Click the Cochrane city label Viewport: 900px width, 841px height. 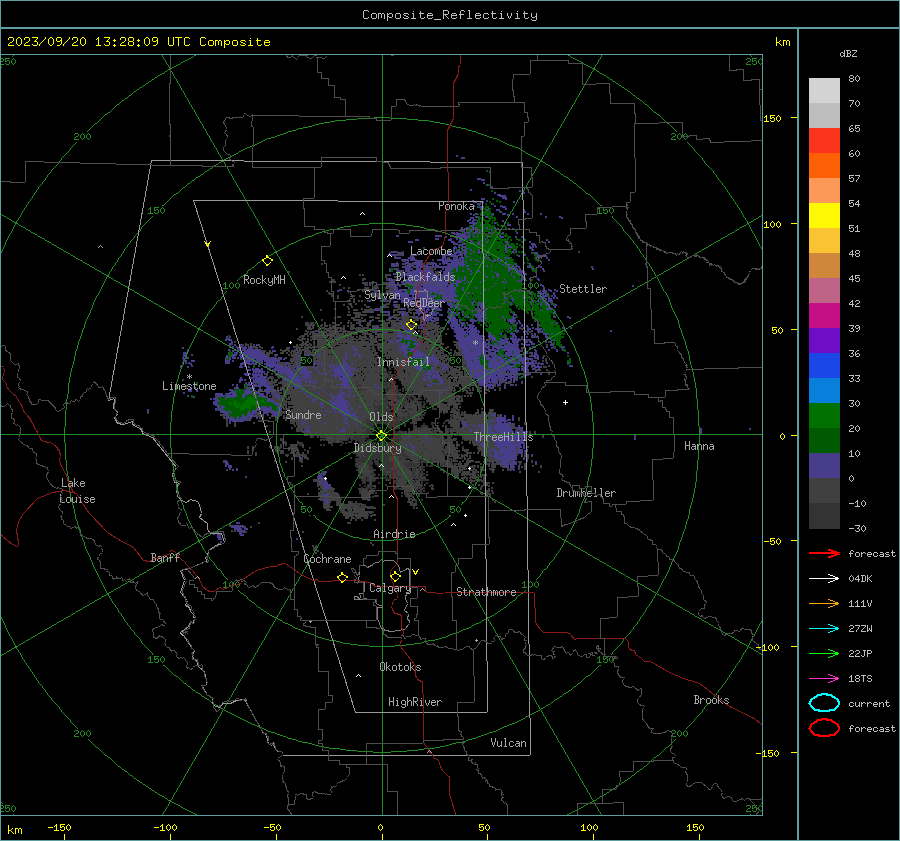pos(327,559)
